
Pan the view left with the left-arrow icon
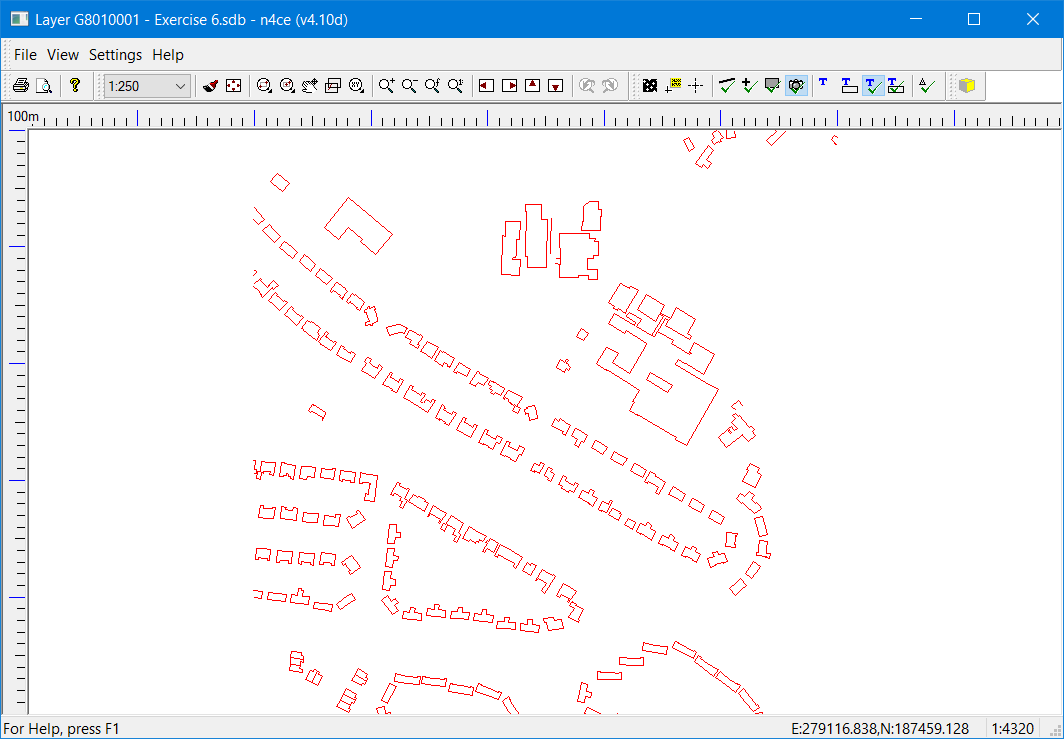click(x=487, y=86)
